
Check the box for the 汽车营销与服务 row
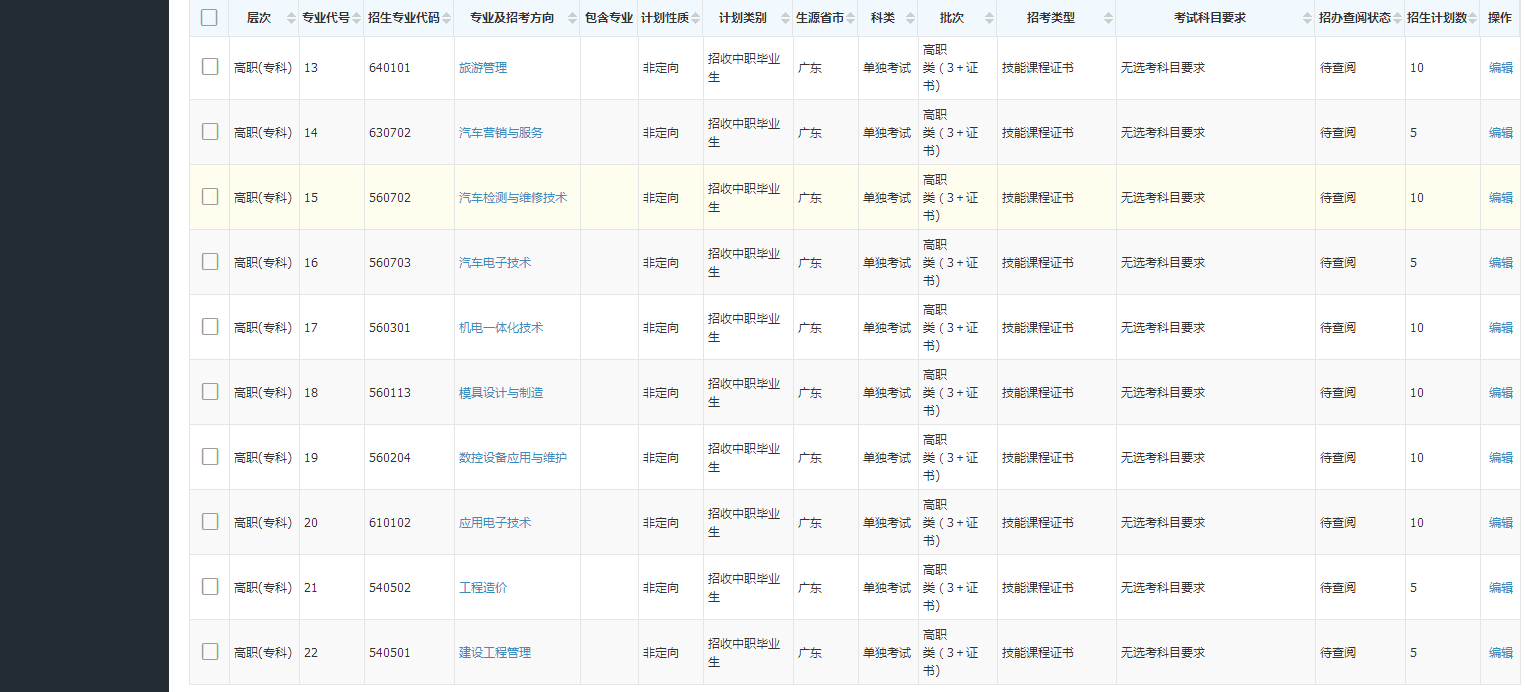[x=210, y=131]
